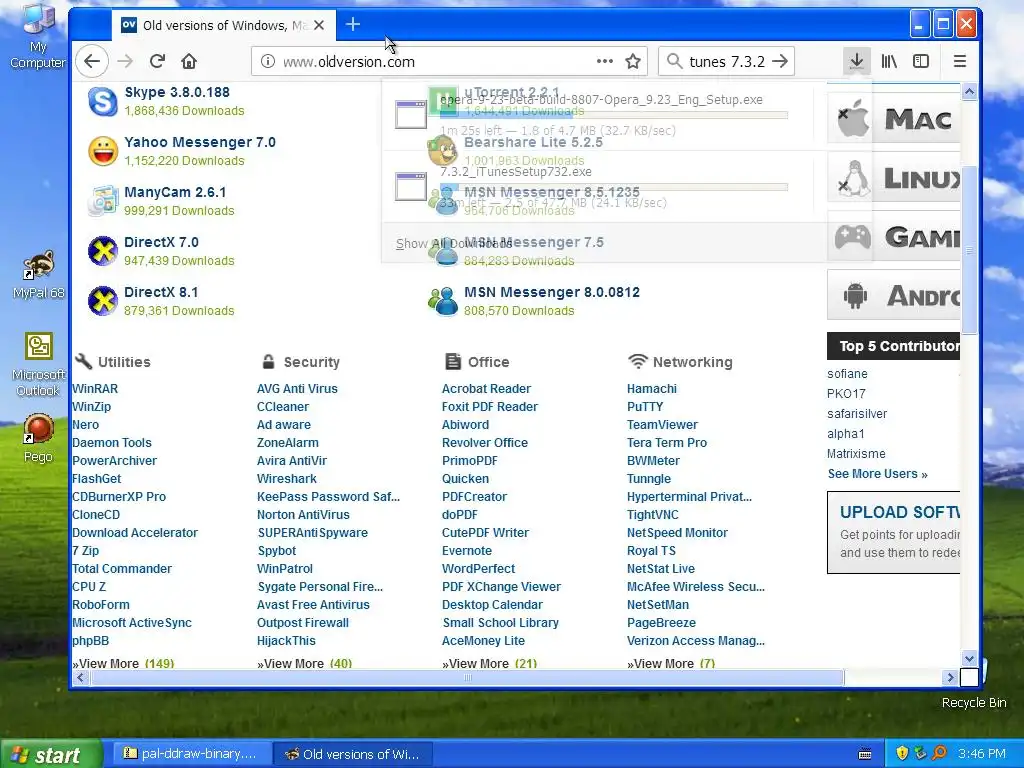View more Utilities (149)
Screen dimensions: 1024x768
click(x=123, y=663)
